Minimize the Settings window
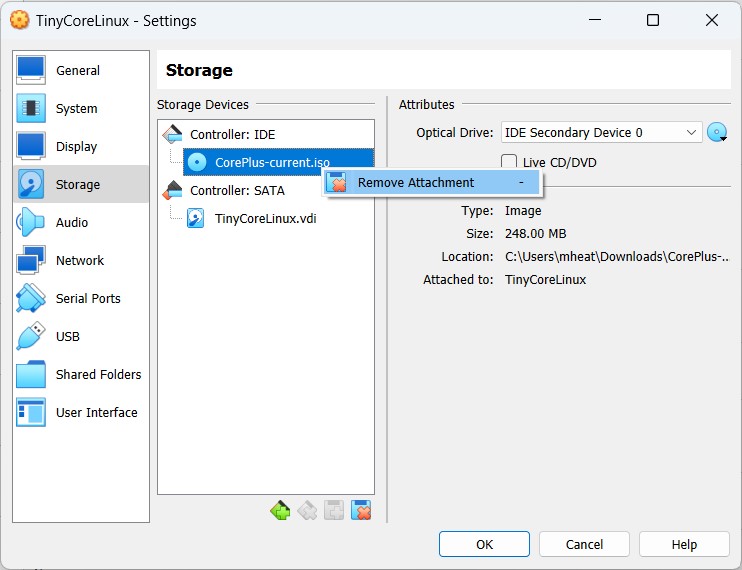Screen dimensions: 742x570 tap(595, 20)
